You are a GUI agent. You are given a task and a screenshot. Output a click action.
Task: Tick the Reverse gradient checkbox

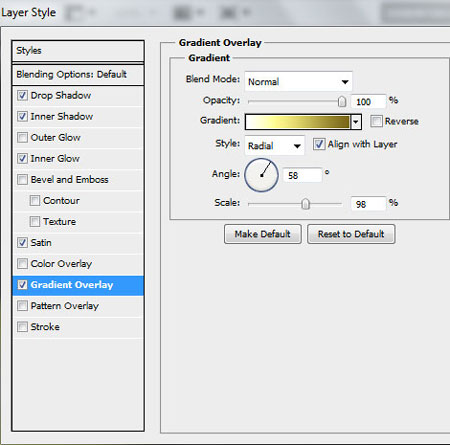(x=376, y=121)
